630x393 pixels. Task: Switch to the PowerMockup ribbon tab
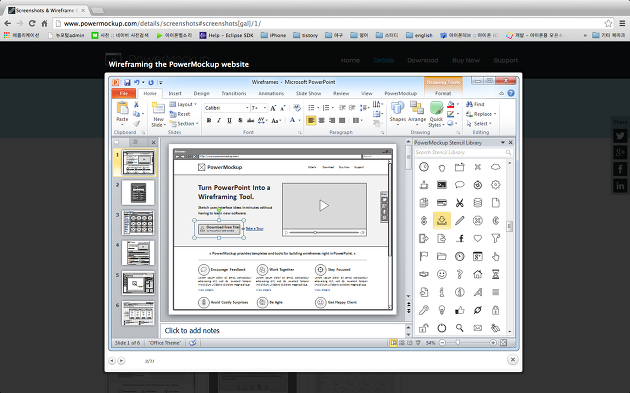[401, 93]
